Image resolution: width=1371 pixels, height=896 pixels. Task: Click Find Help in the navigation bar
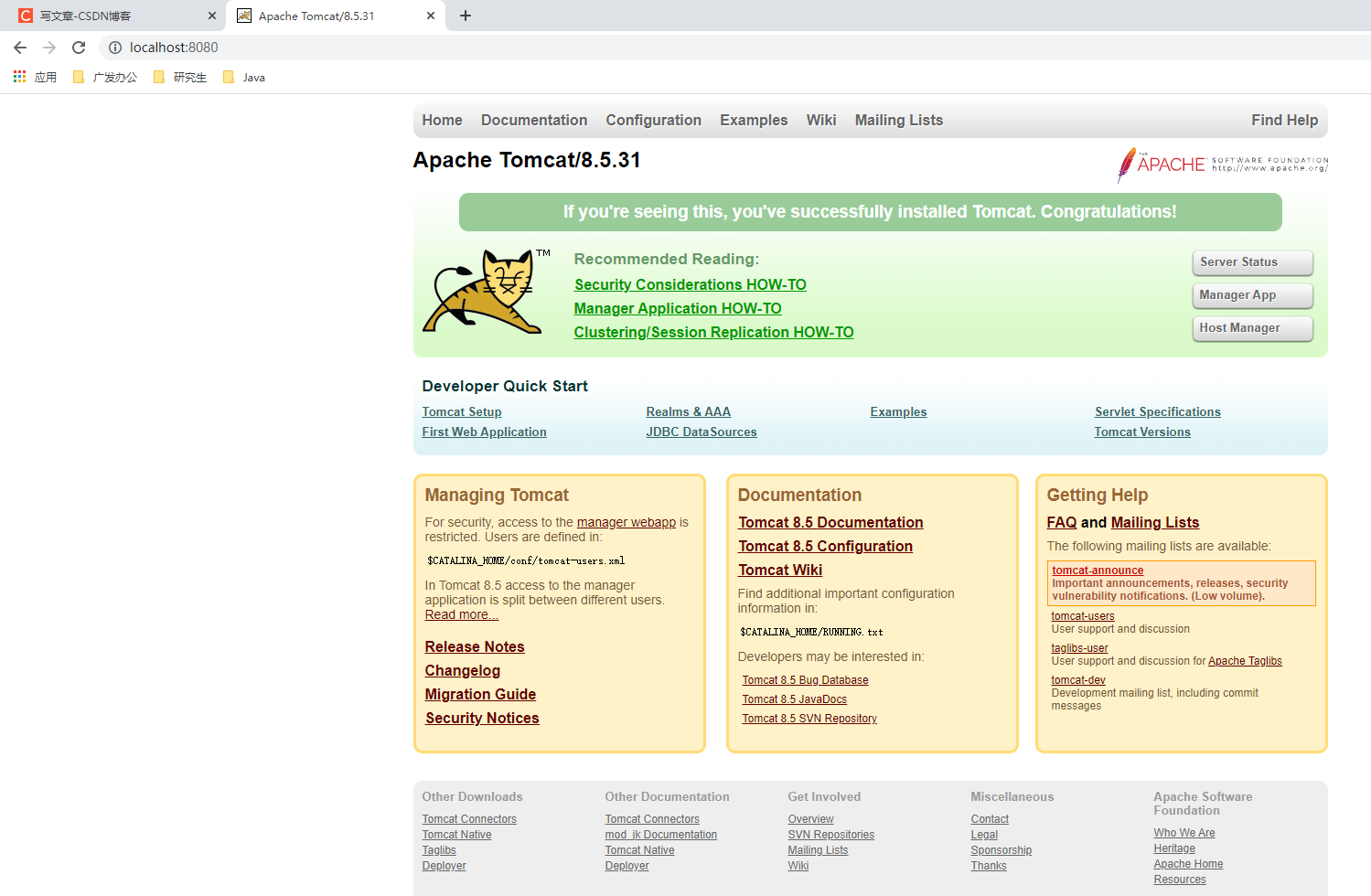click(x=1284, y=121)
